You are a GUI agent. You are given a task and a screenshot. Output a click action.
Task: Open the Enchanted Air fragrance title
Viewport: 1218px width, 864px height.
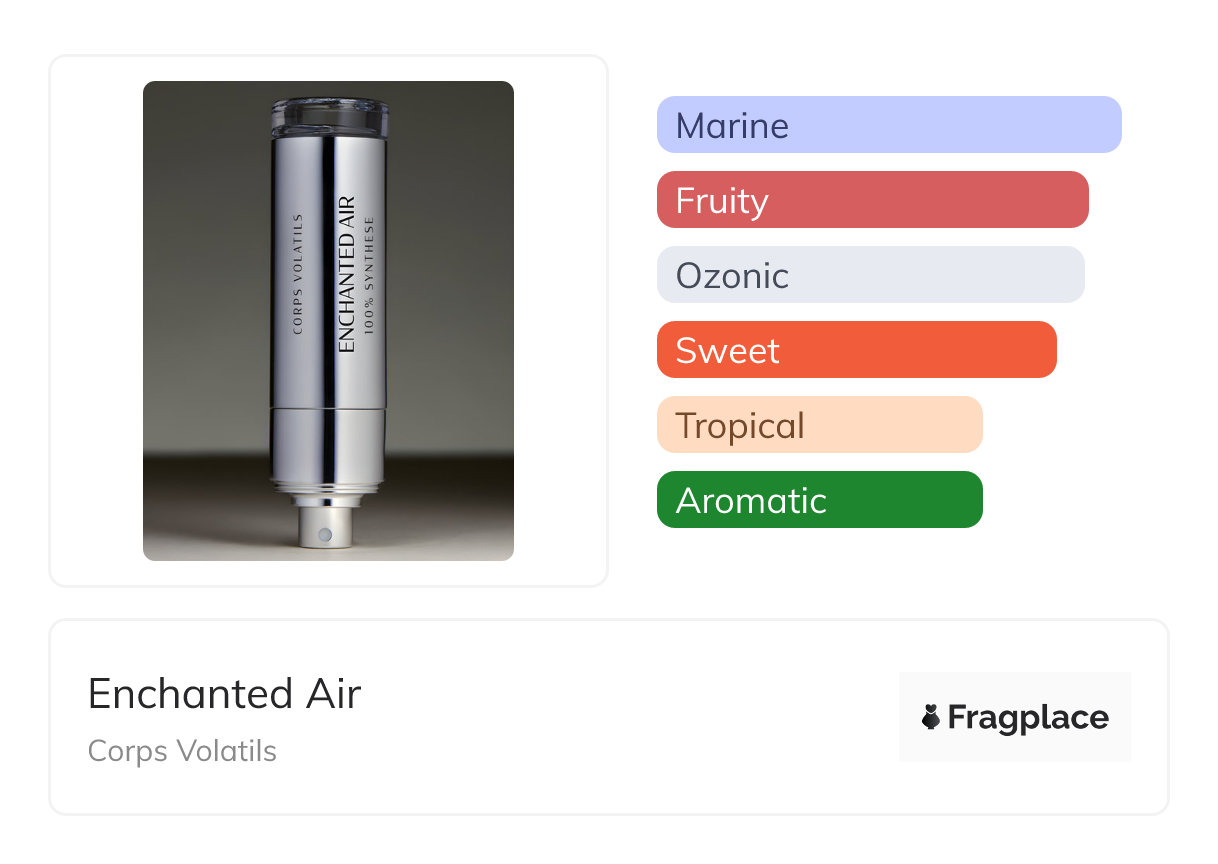point(224,694)
